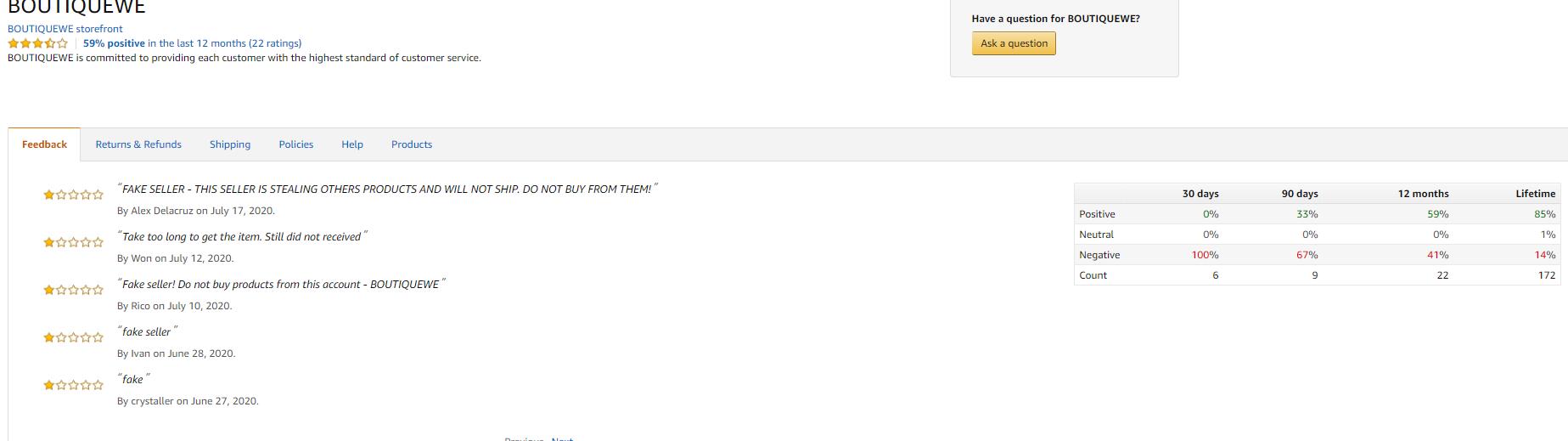The image size is (1568, 441).
Task: Click the star rating next to Ivan's review
Action: (x=73, y=337)
